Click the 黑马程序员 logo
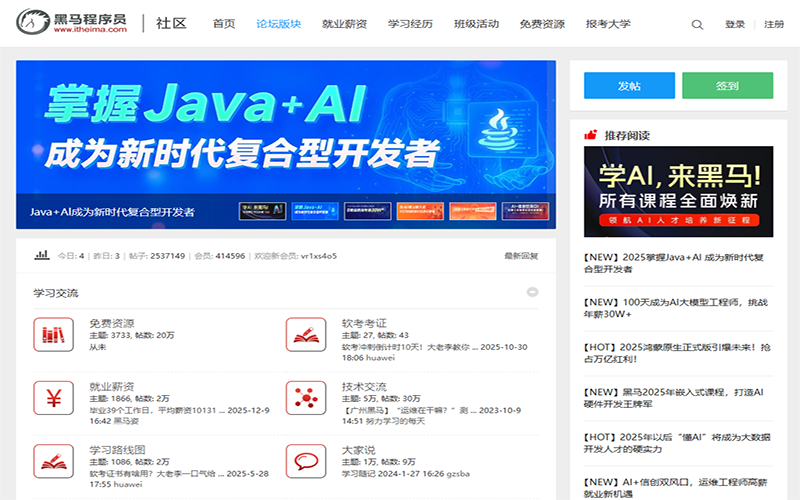This screenshot has height=500, width=800. point(71,24)
